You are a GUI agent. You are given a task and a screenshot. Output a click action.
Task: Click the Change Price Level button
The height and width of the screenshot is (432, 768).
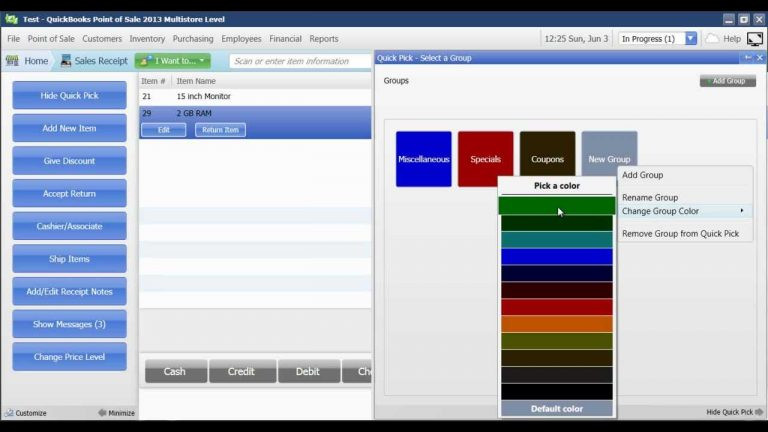(70, 357)
